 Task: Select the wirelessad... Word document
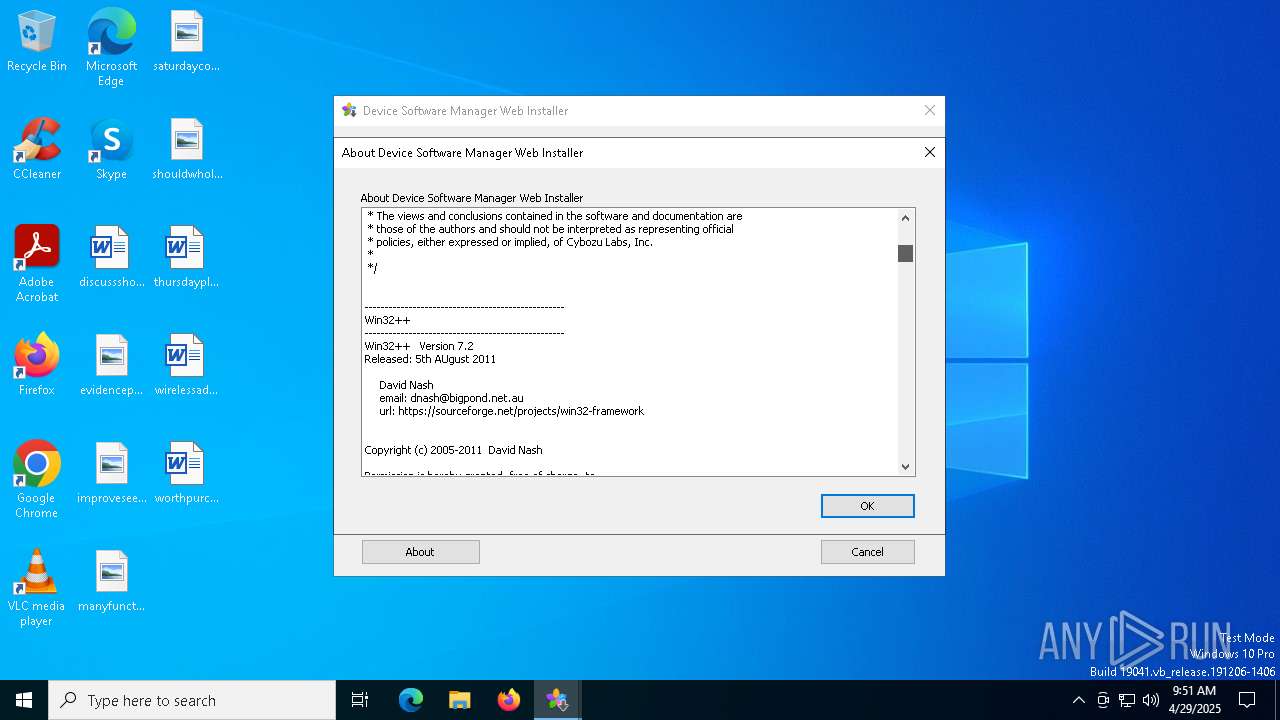pyautogui.click(x=186, y=366)
